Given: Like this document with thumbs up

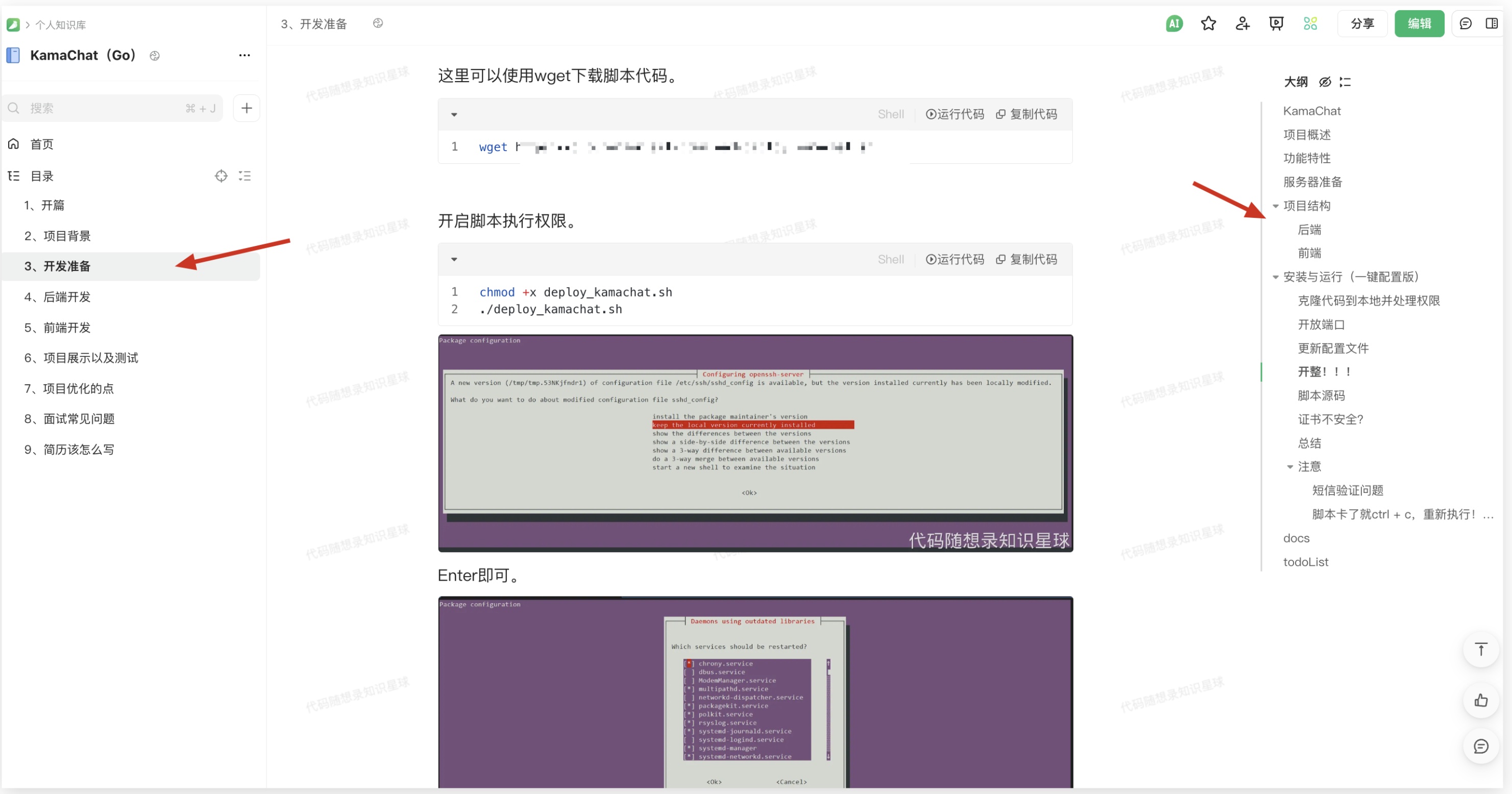Looking at the screenshot, I should click(x=1481, y=700).
